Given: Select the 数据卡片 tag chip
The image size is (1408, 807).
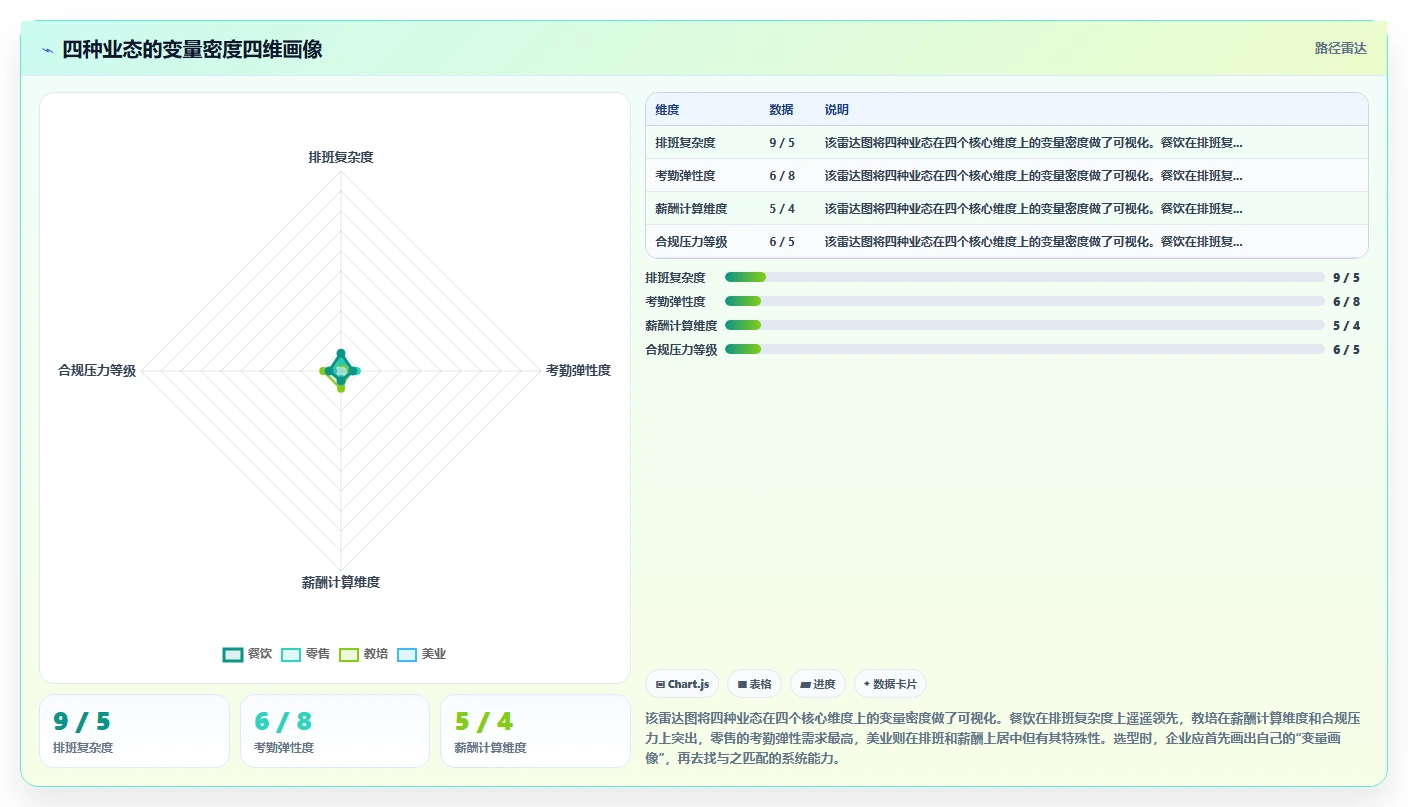Looking at the screenshot, I should point(890,684).
